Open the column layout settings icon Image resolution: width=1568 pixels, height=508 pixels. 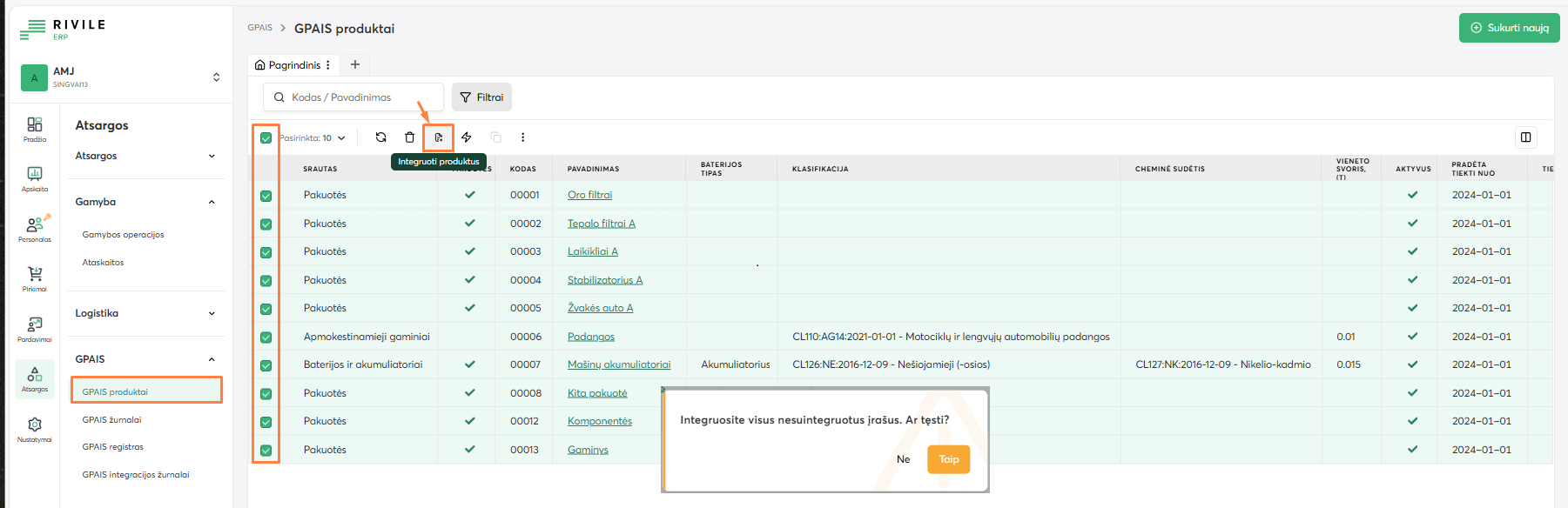click(x=1525, y=137)
